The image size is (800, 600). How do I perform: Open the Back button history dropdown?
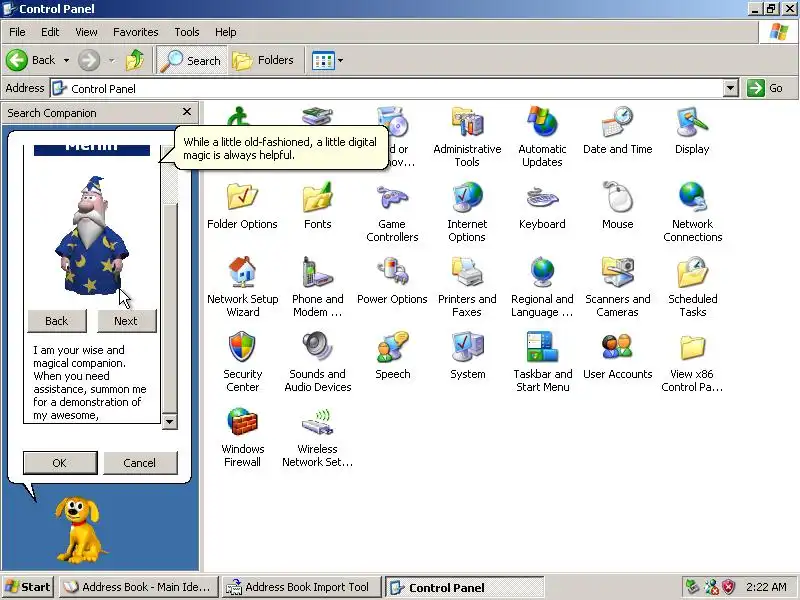pyautogui.click(x=66, y=60)
